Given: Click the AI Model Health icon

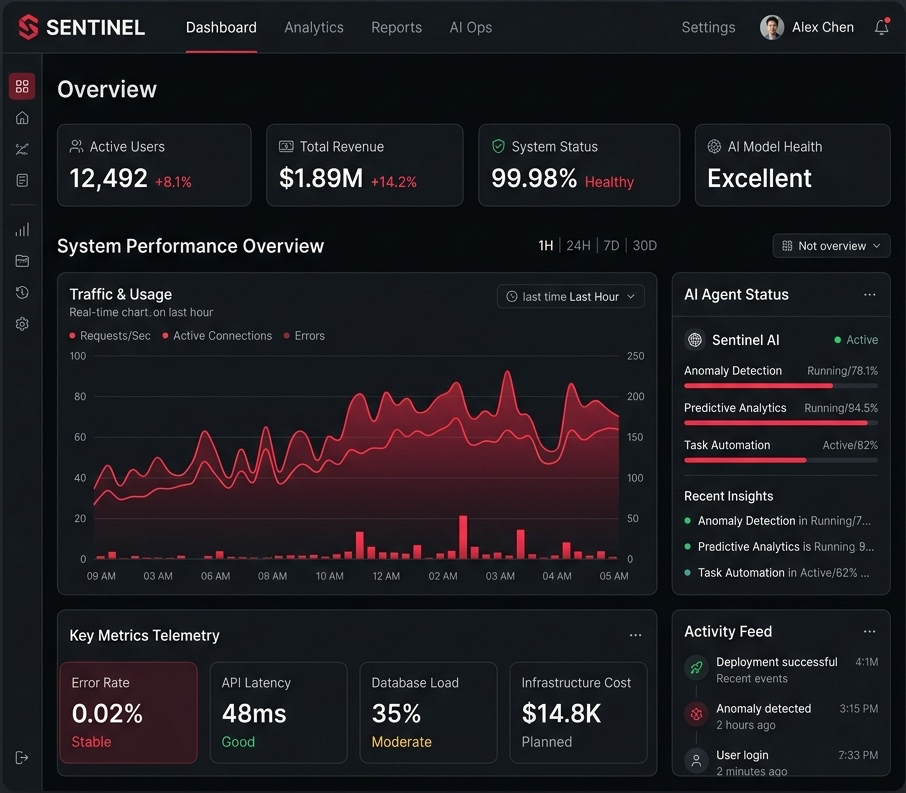Looking at the screenshot, I should pos(714,146).
